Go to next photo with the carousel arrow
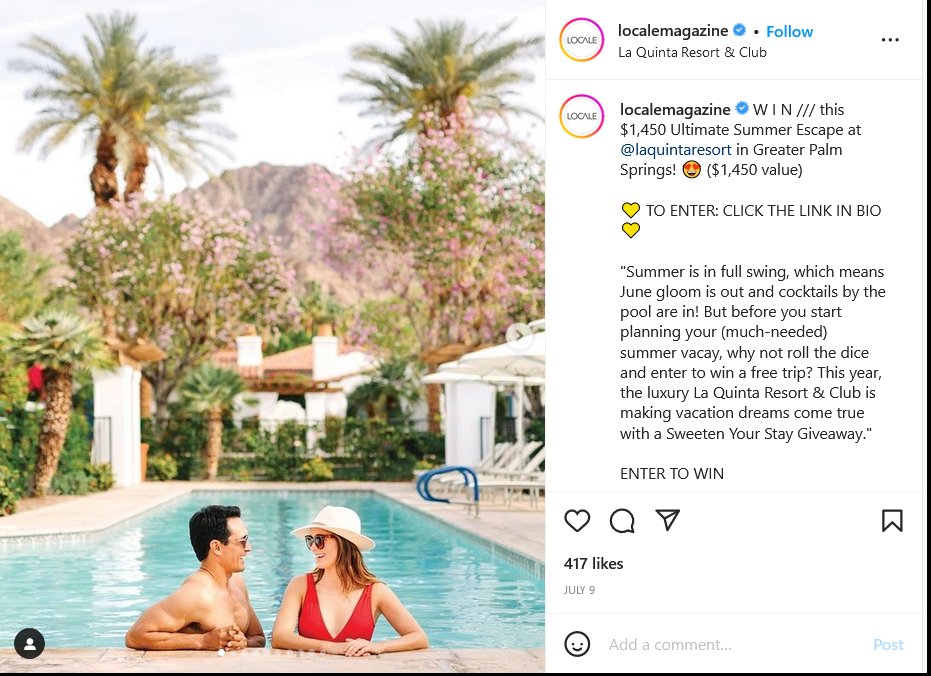Viewport: 931px width, 676px height. point(518,336)
